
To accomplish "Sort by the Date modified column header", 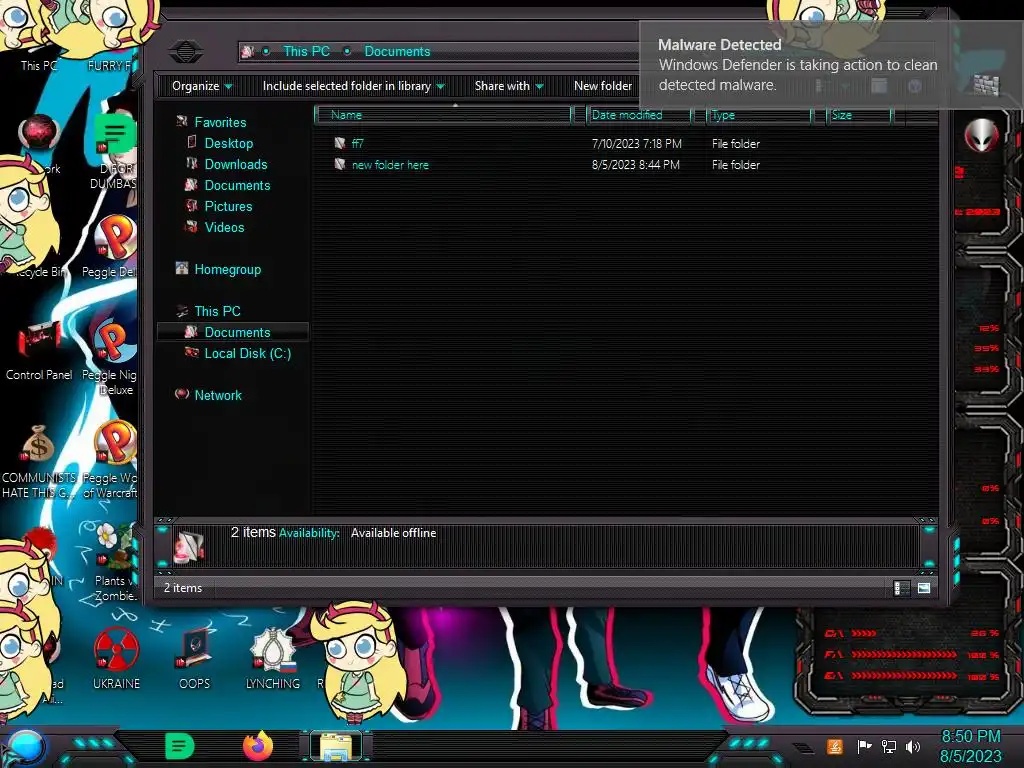I will [639, 115].
